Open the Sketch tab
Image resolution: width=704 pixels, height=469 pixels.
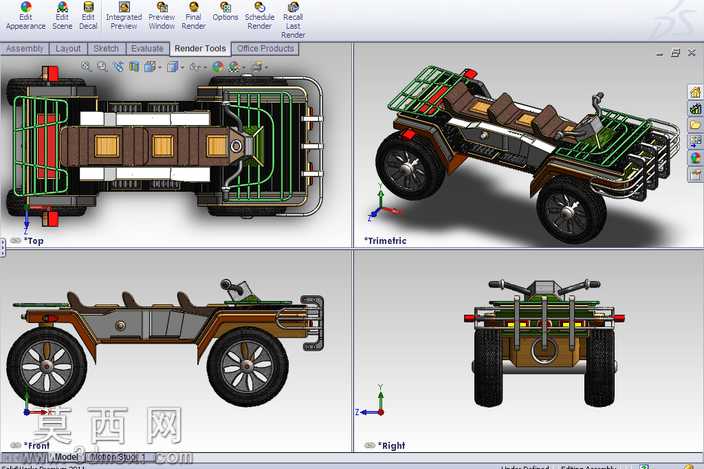[x=106, y=48]
